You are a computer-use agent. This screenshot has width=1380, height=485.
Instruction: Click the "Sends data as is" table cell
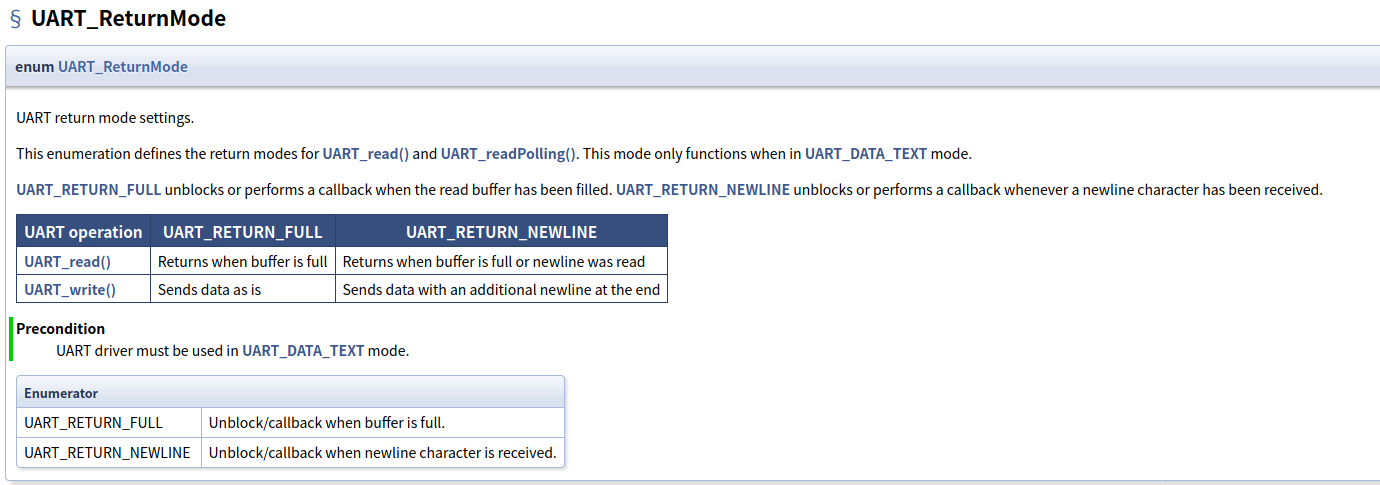(209, 290)
